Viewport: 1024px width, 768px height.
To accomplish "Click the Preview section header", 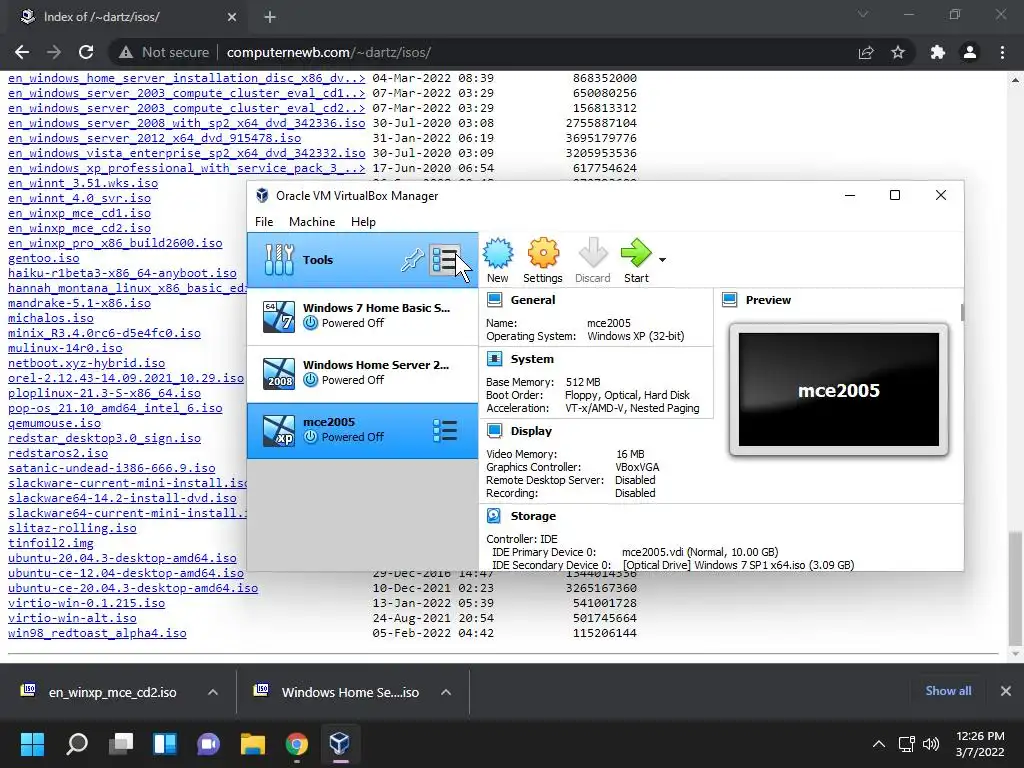I will pyautogui.click(x=768, y=300).
